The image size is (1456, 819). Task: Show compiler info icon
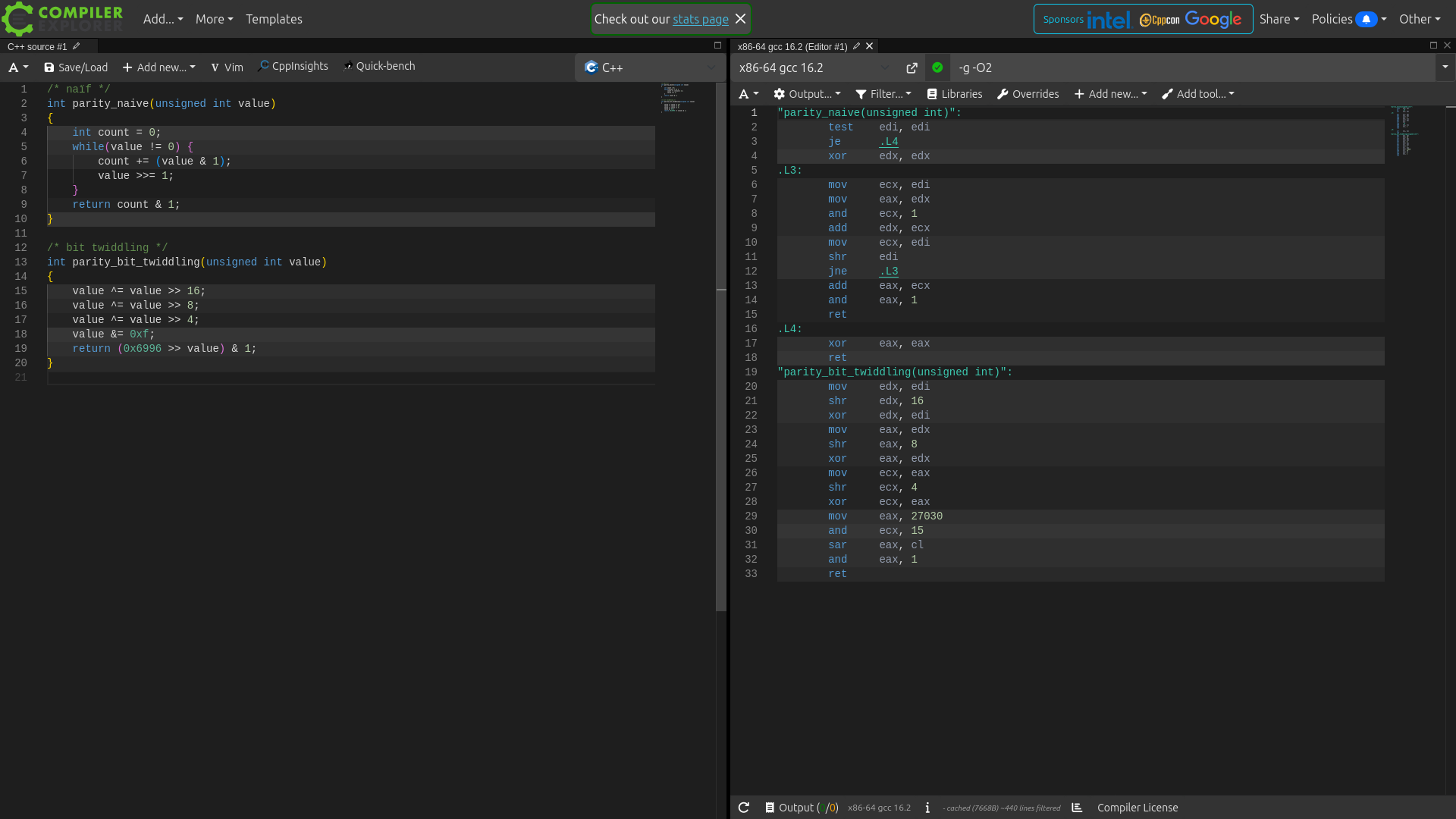tap(927, 808)
